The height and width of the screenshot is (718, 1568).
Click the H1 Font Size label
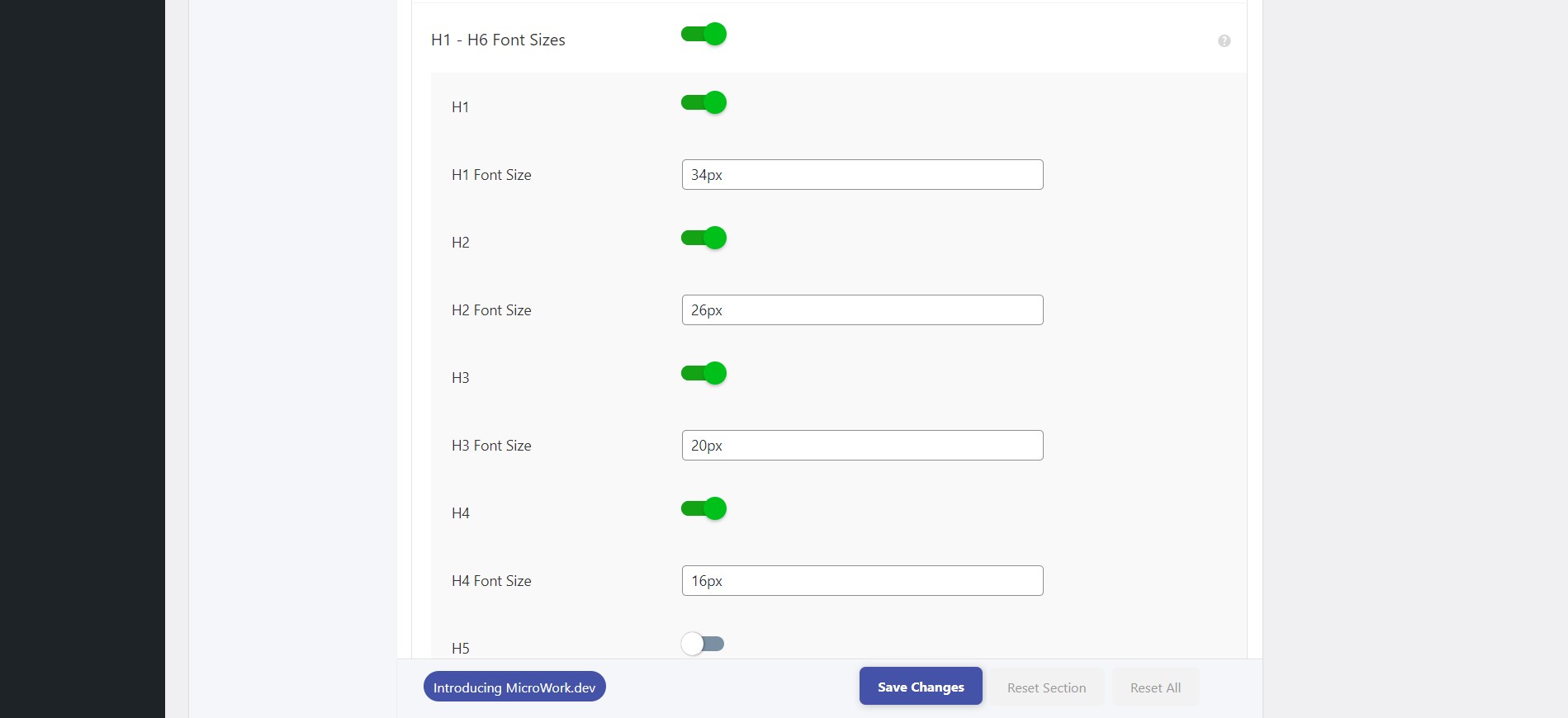(491, 175)
